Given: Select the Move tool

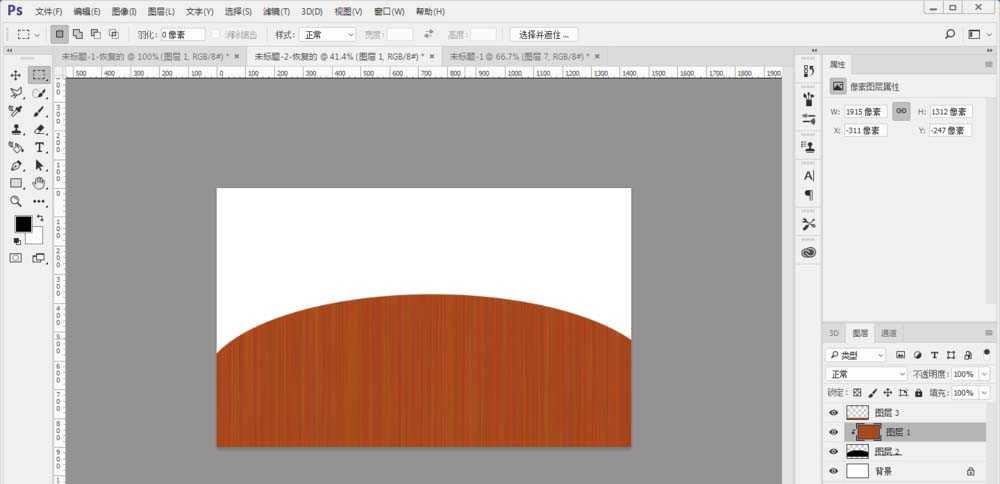Looking at the screenshot, I should click(16, 75).
